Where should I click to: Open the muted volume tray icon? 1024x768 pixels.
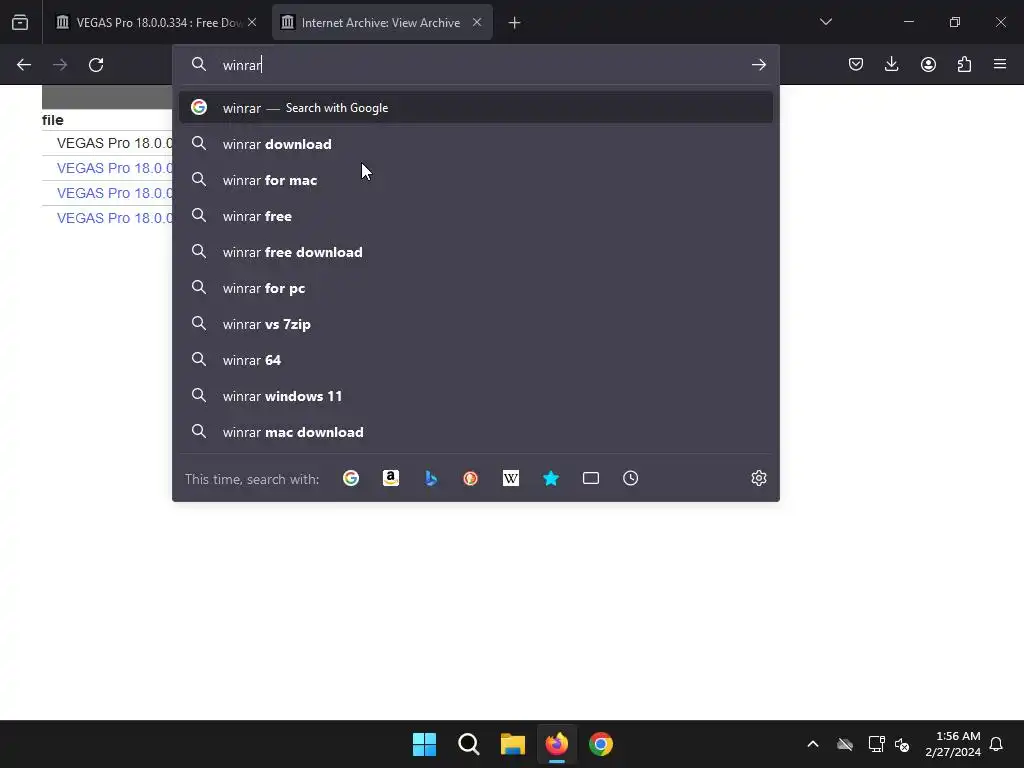click(x=902, y=744)
